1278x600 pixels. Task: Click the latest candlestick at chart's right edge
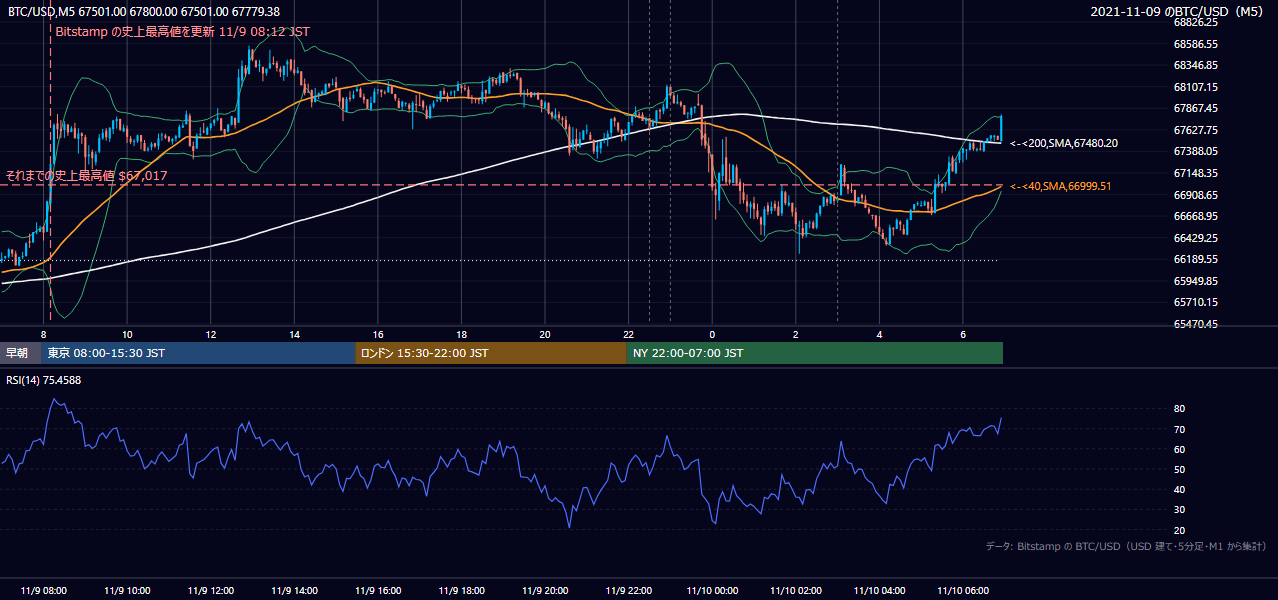coord(1000,127)
